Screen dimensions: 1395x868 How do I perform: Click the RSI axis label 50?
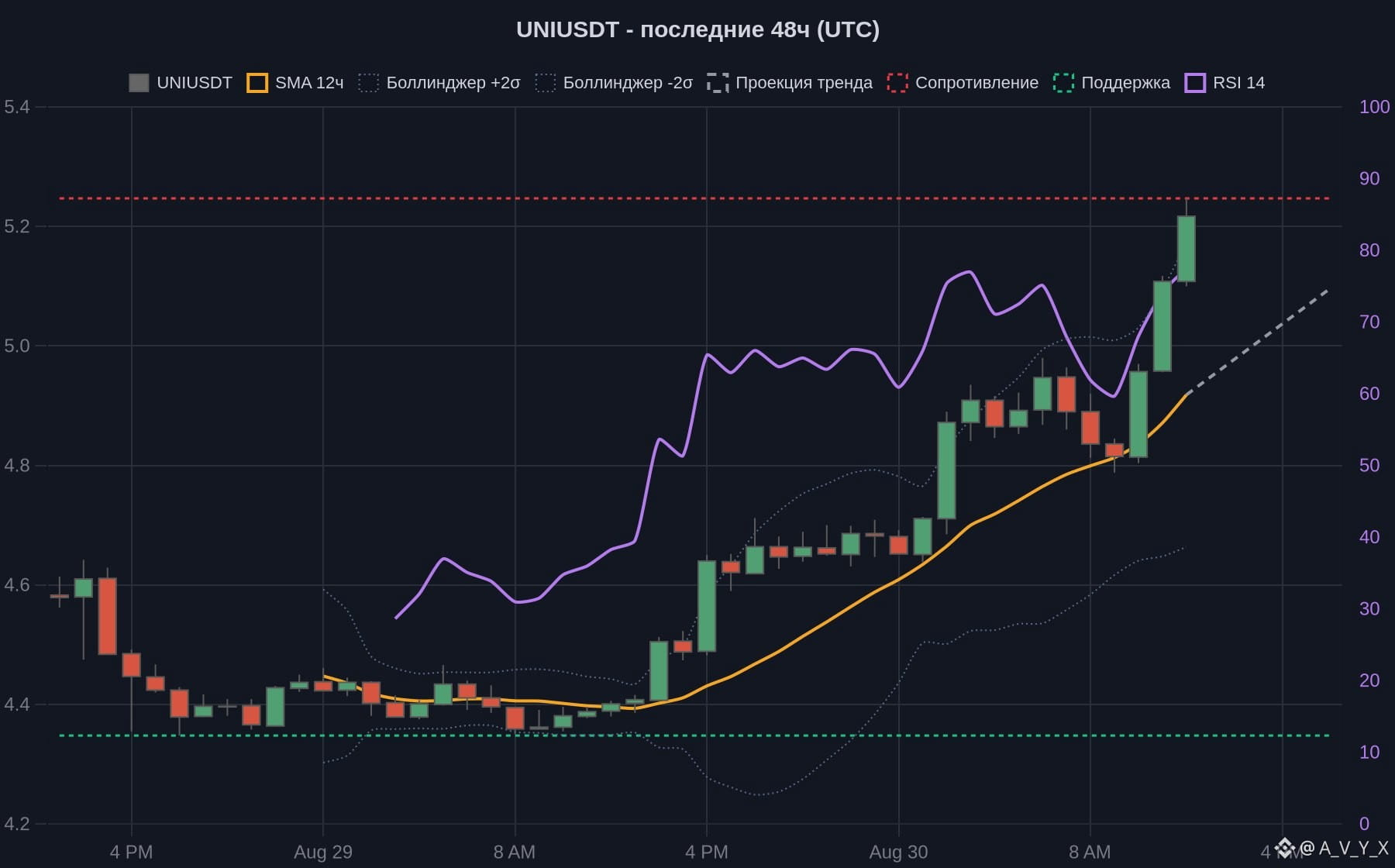click(1369, 465)
